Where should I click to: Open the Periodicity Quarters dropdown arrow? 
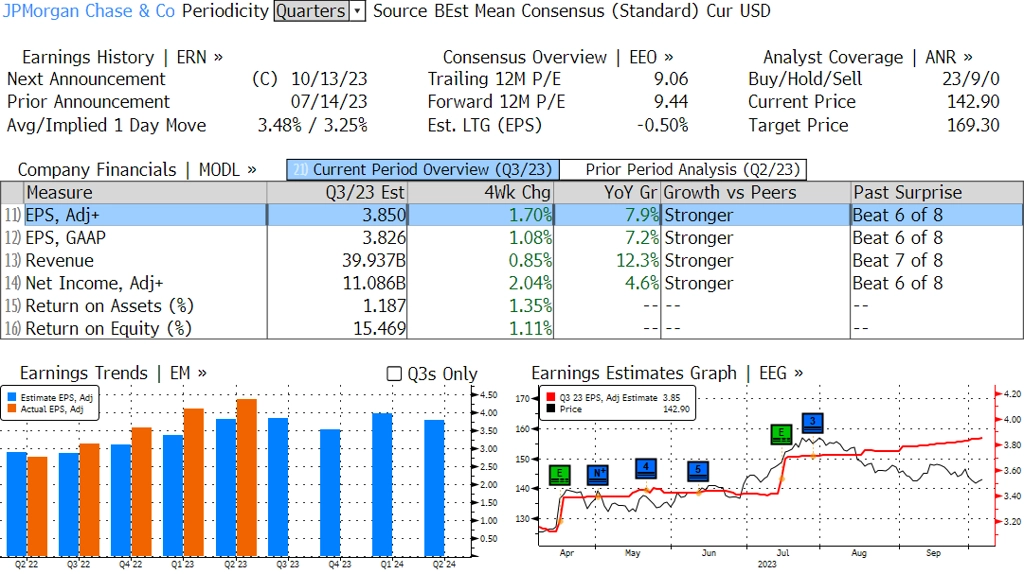(x=357, y=11)
